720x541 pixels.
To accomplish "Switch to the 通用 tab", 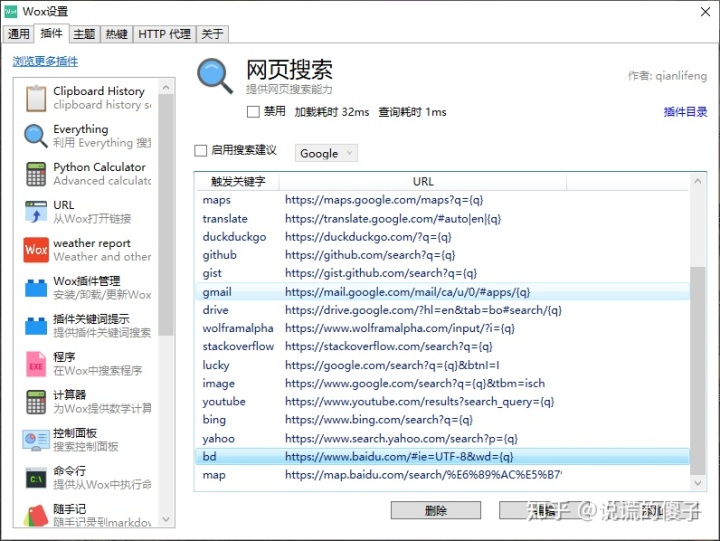I will [x=18, y=34].
